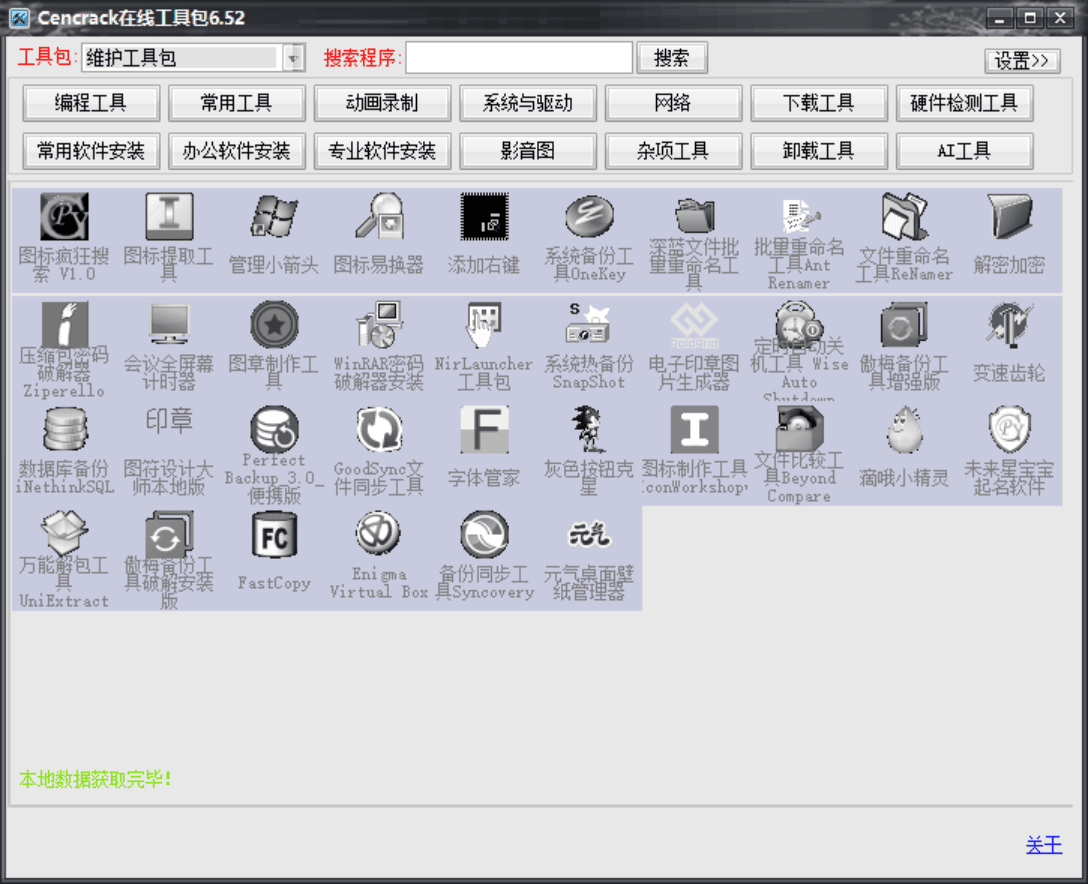Select the IconWorkshop 图标制作工具
1088x884 pixels.
[x=694, y=429]
